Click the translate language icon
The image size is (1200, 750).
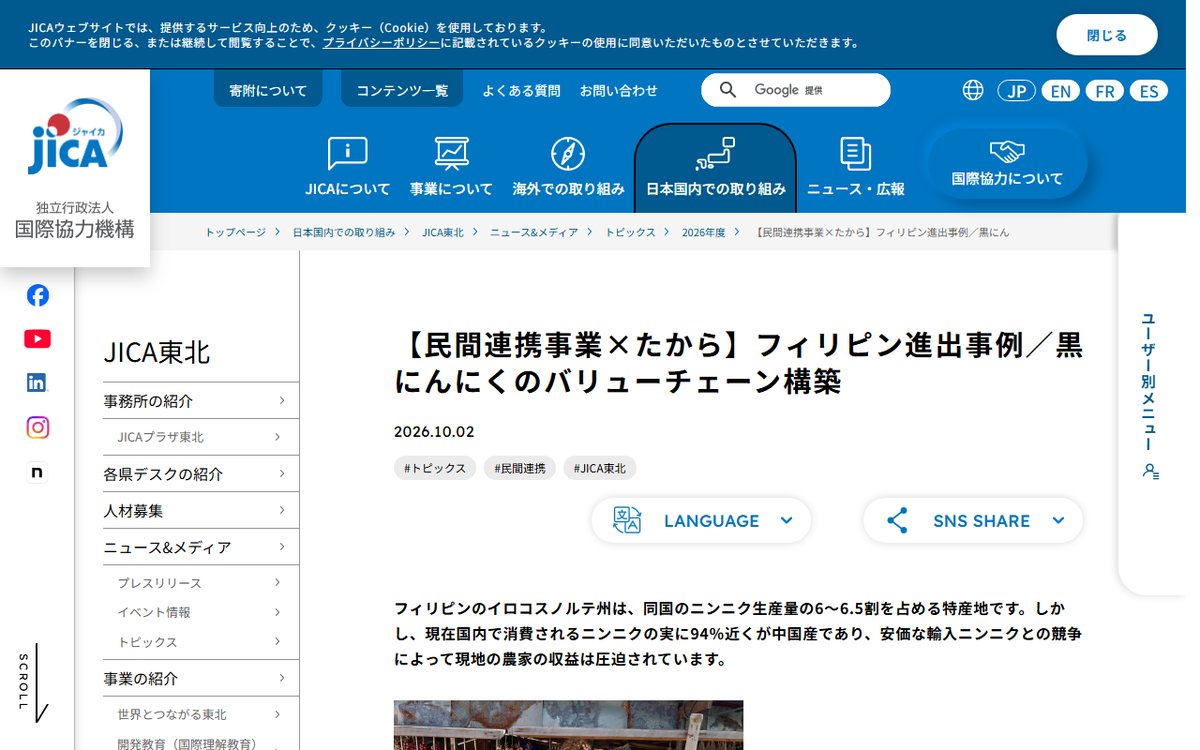(627, 520)
